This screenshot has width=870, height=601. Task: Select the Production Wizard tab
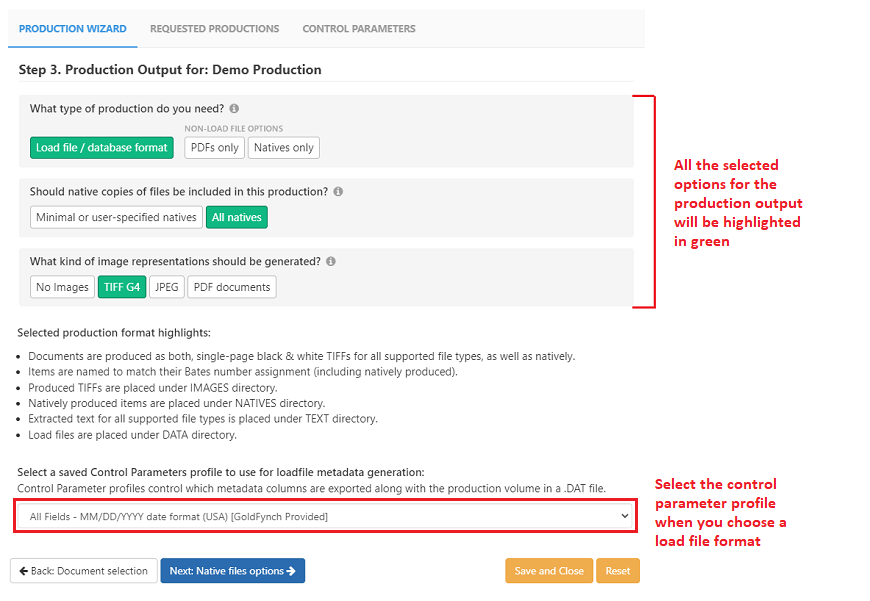72,29
